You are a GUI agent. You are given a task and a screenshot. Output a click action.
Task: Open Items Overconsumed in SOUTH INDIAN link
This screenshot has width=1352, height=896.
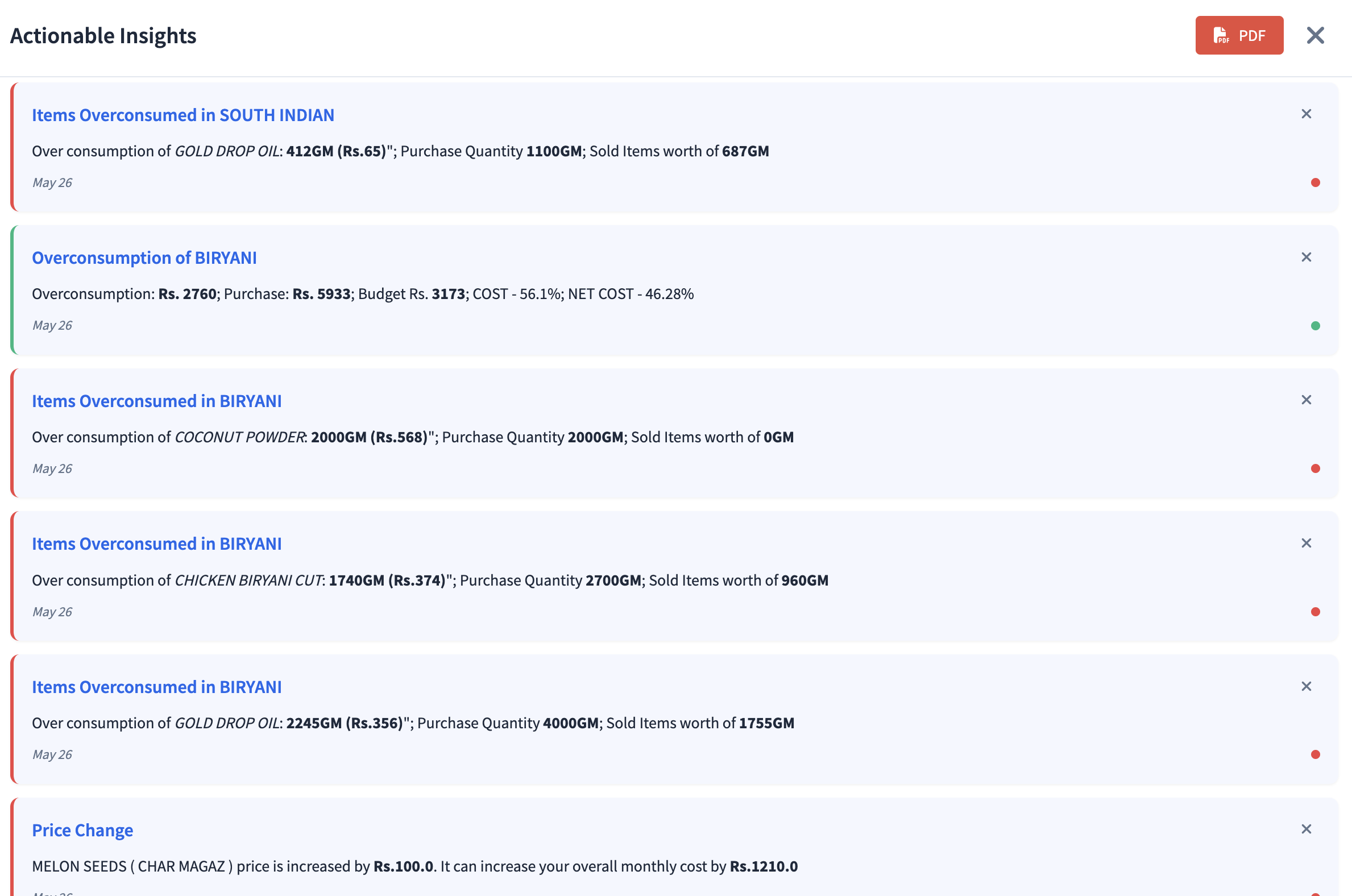point(183,115)
